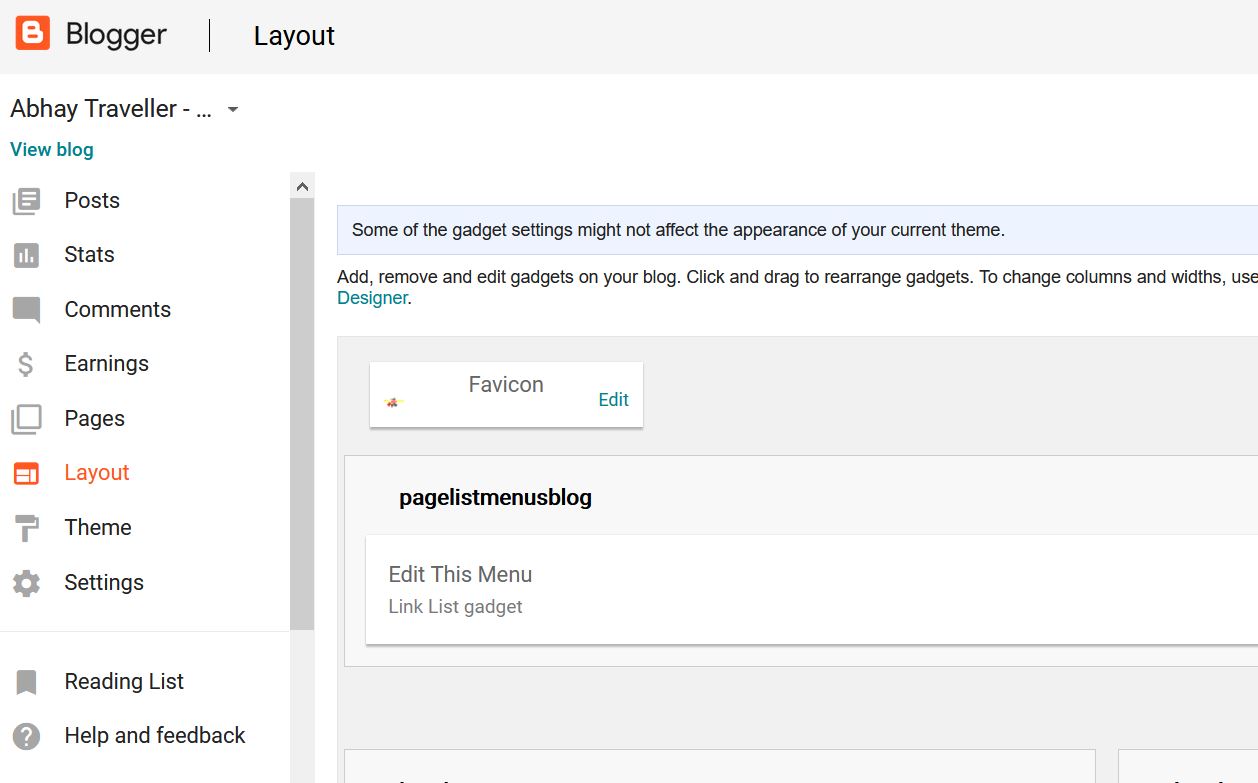1258x783 pixels.
Task: Open the blog selector dropdown arrow
Action: [x=233, y=109]
